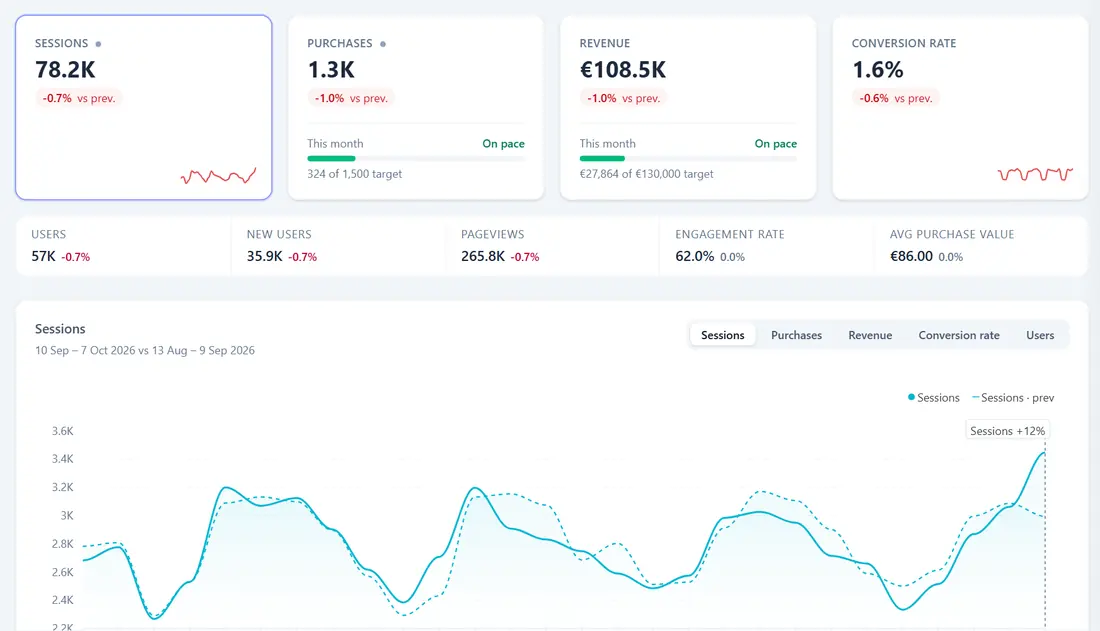Click the AVG PURCHASE VALUE €86.00 metric
The height and width of the screenshot is (631, 1100).
pos(981,246)
